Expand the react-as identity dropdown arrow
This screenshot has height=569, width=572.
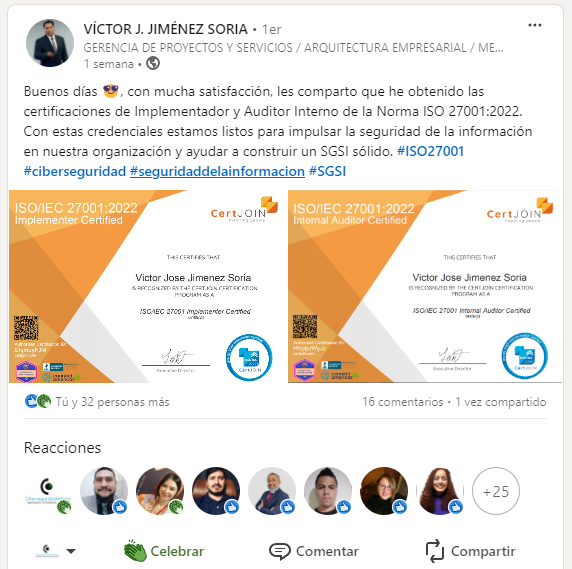[x=72, y=551]
